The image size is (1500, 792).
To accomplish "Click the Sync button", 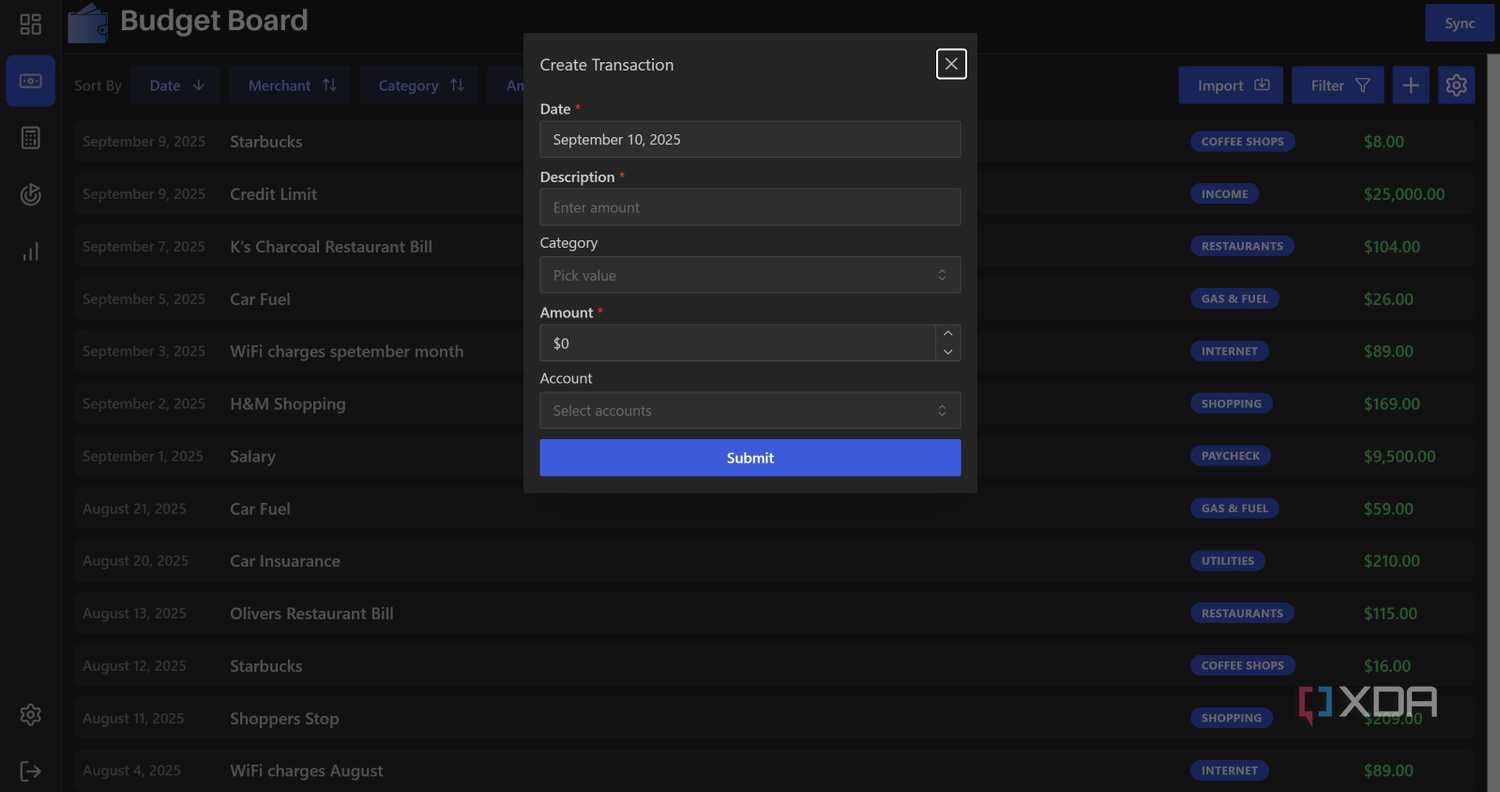I will click(x=1459, y=23).
